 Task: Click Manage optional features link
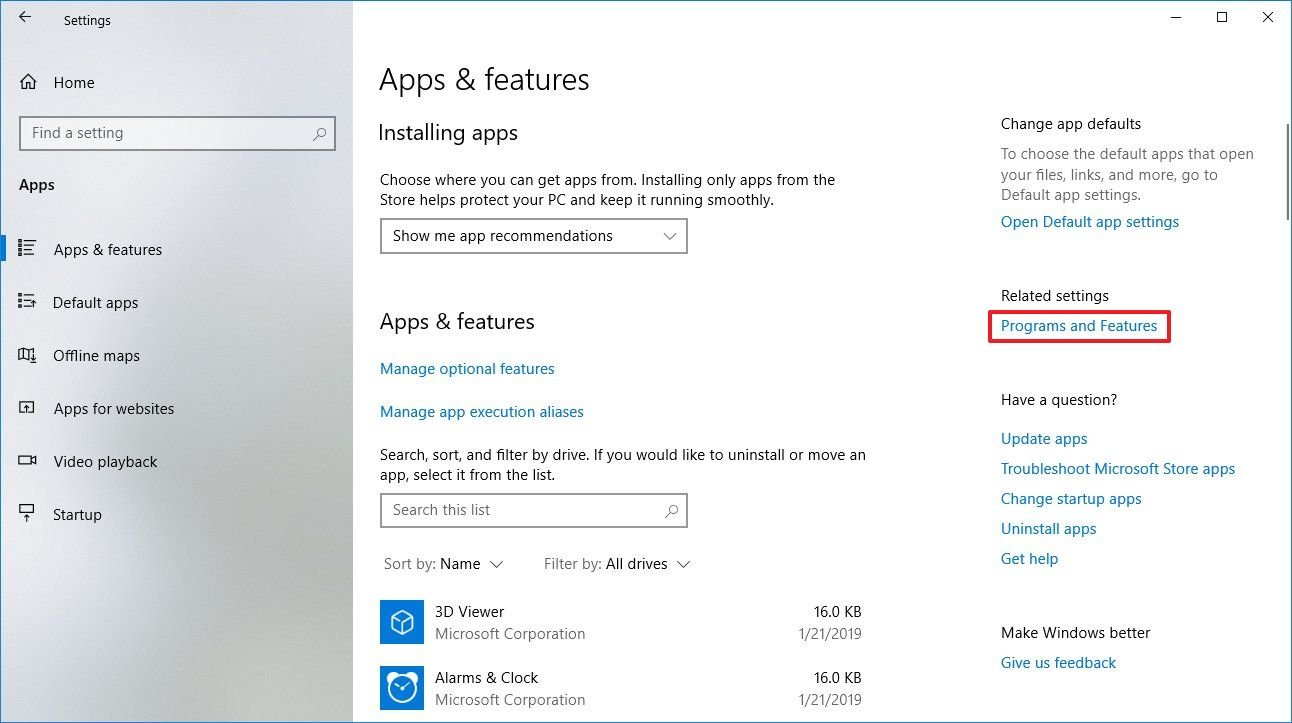click(x=467, y=369)
